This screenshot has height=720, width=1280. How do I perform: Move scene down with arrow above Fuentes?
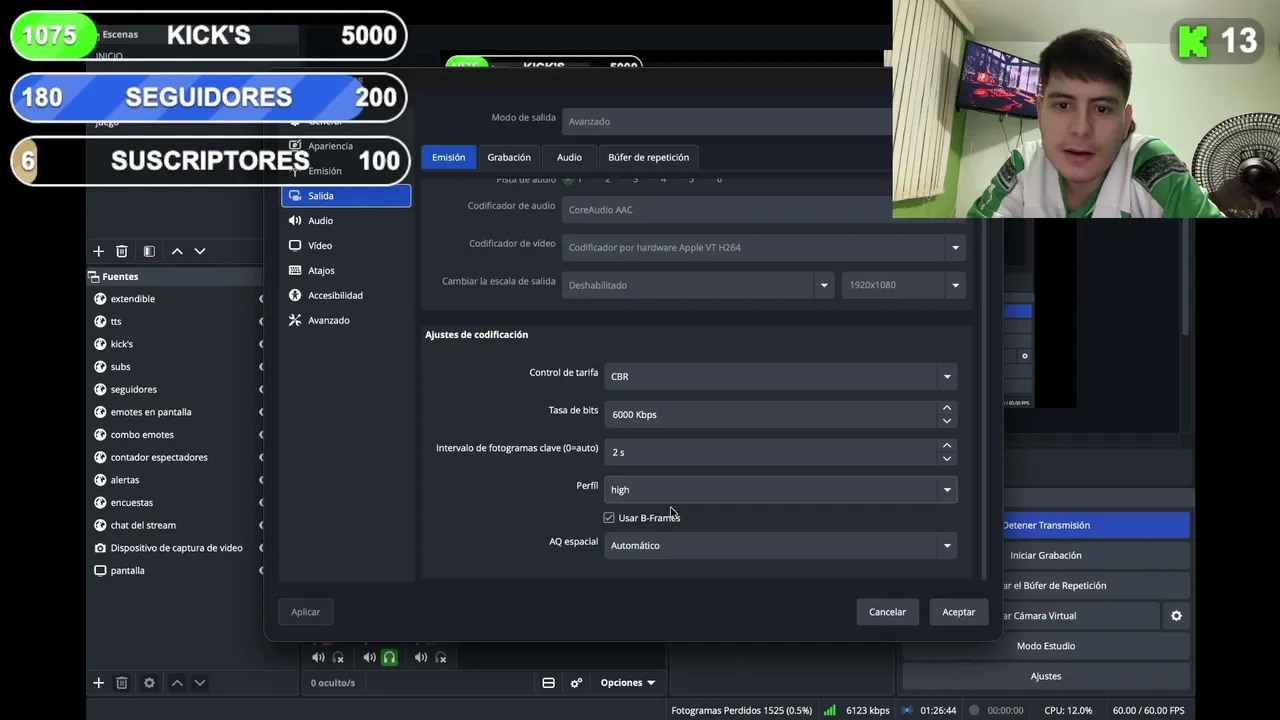(x=200, y=251)
